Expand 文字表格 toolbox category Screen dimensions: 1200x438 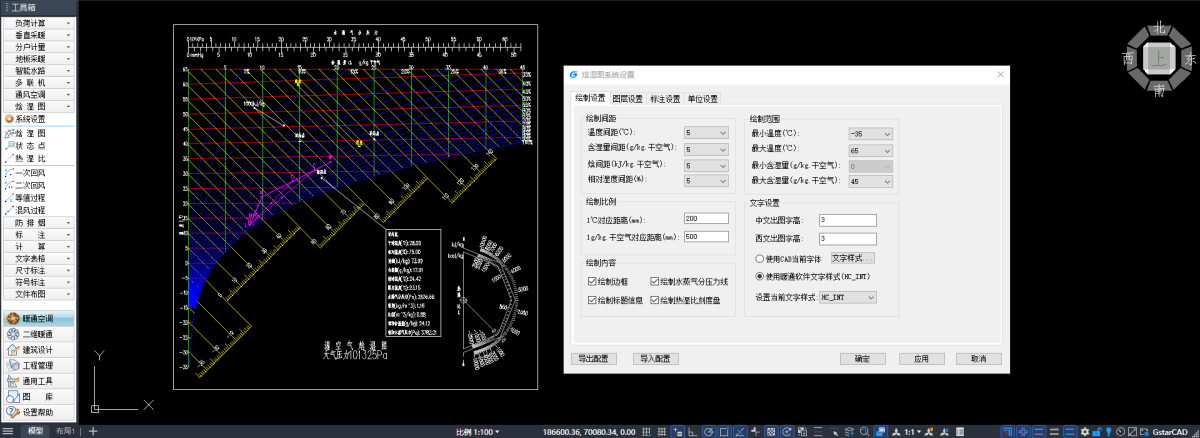pos(38,258)
